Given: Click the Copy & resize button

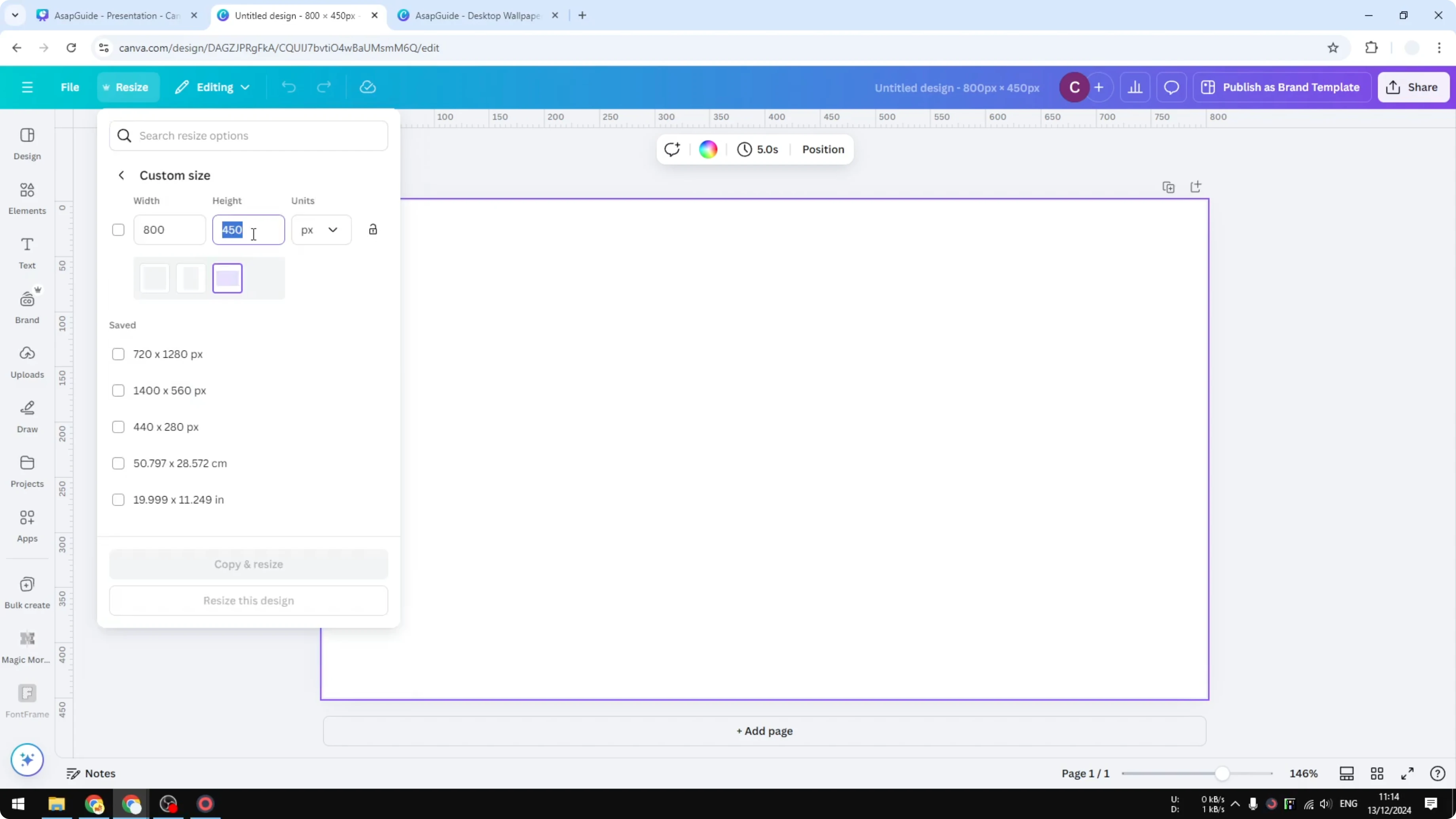Looking at the screenshot, I should pos(248,563).
